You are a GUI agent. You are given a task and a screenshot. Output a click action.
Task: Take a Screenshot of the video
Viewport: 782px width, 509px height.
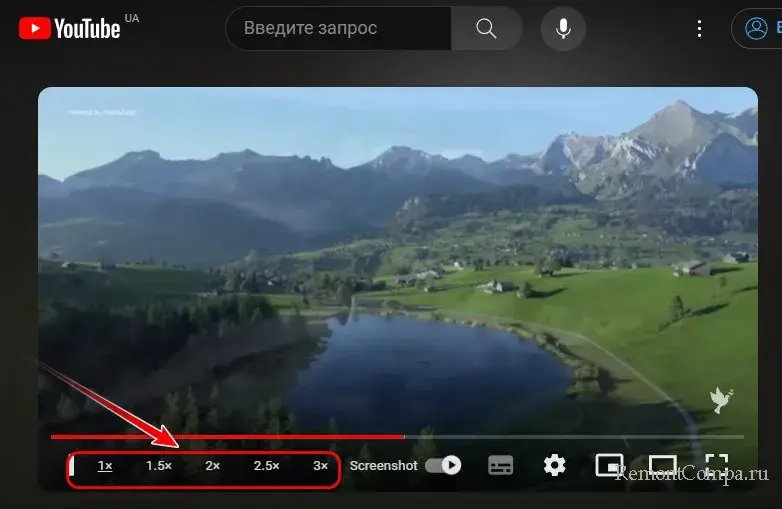(x=383, y=466)
